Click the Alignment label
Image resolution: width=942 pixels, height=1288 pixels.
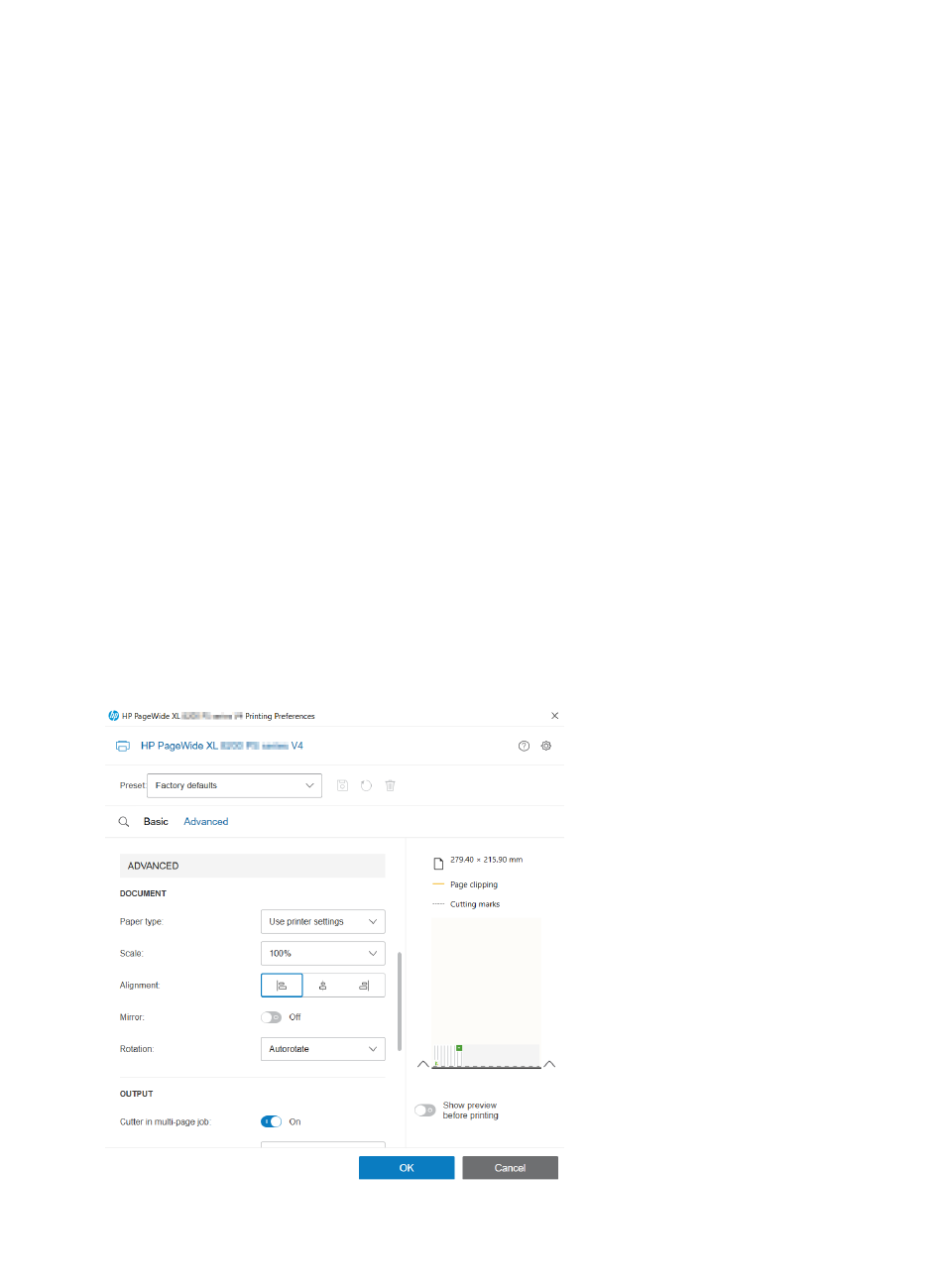tap(140, 986)
